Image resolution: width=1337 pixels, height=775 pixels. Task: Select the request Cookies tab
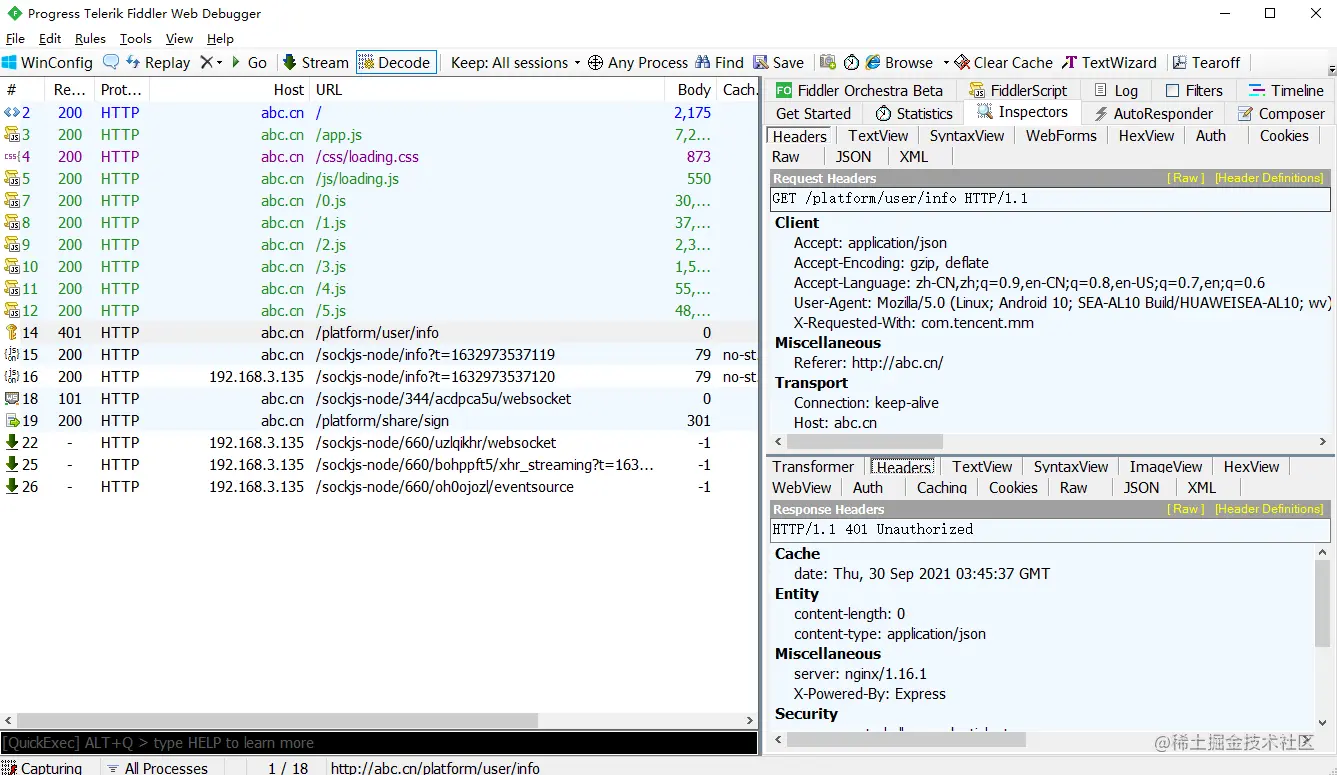pos(1283,136)
